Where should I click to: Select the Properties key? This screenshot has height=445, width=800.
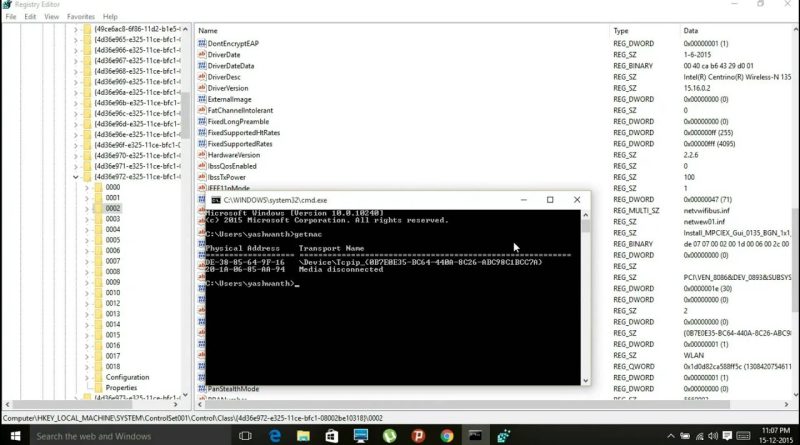pyautogui.click(x=121, y=388)
